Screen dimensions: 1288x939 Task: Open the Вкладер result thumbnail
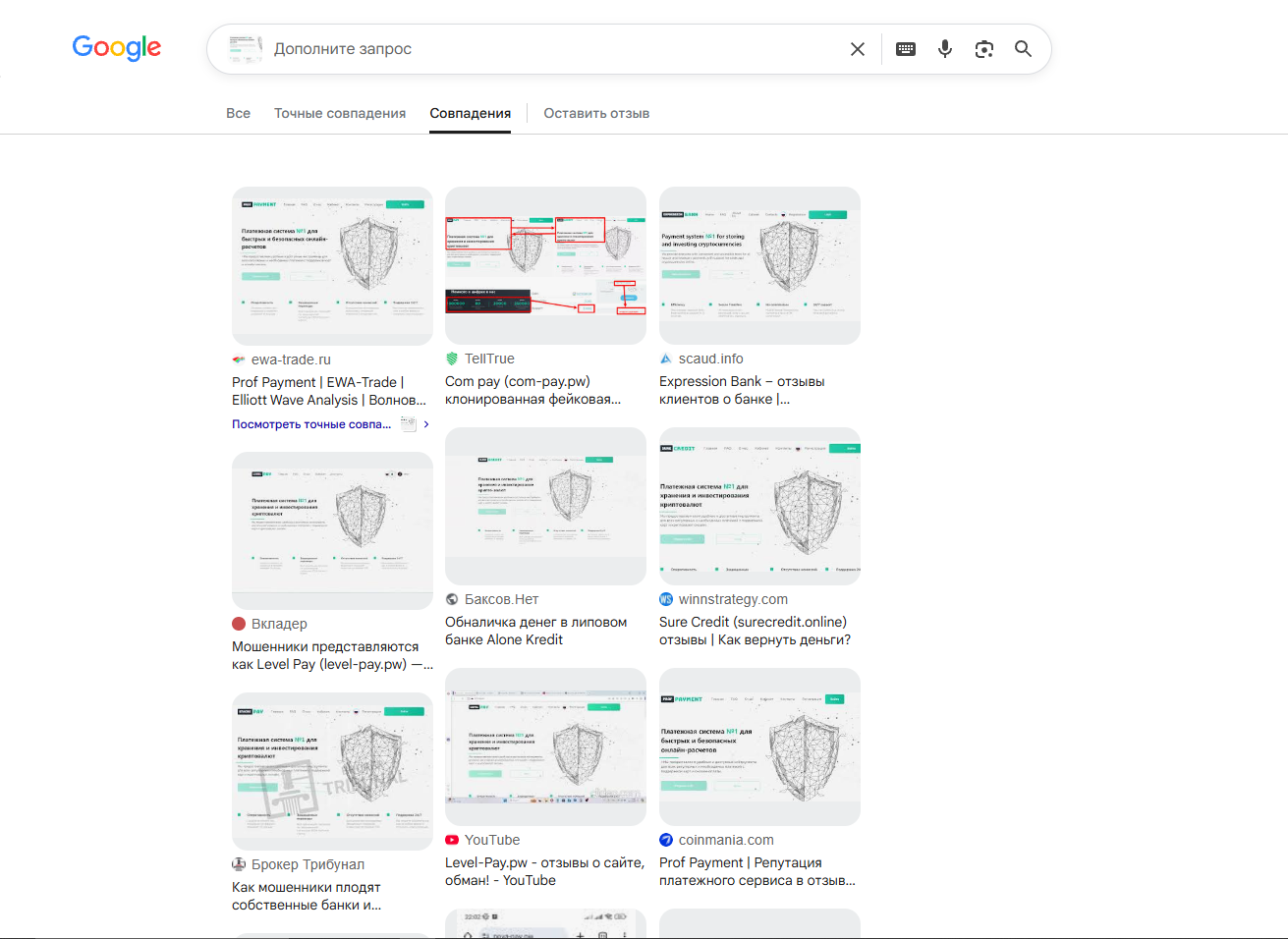(332, 530)
